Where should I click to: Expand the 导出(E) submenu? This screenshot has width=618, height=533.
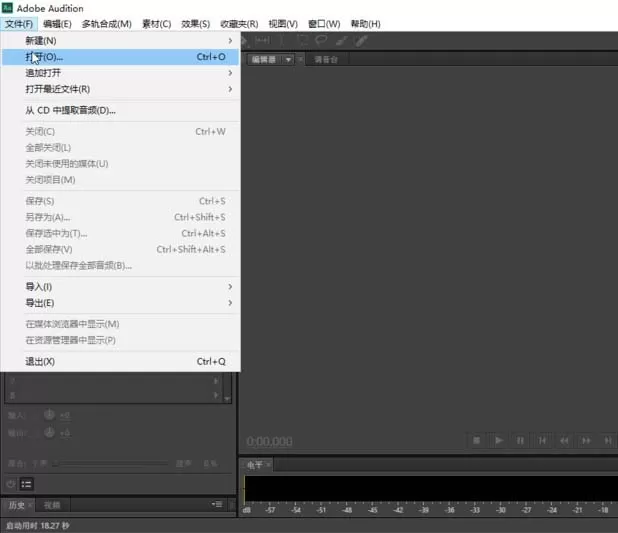[120, 303]
